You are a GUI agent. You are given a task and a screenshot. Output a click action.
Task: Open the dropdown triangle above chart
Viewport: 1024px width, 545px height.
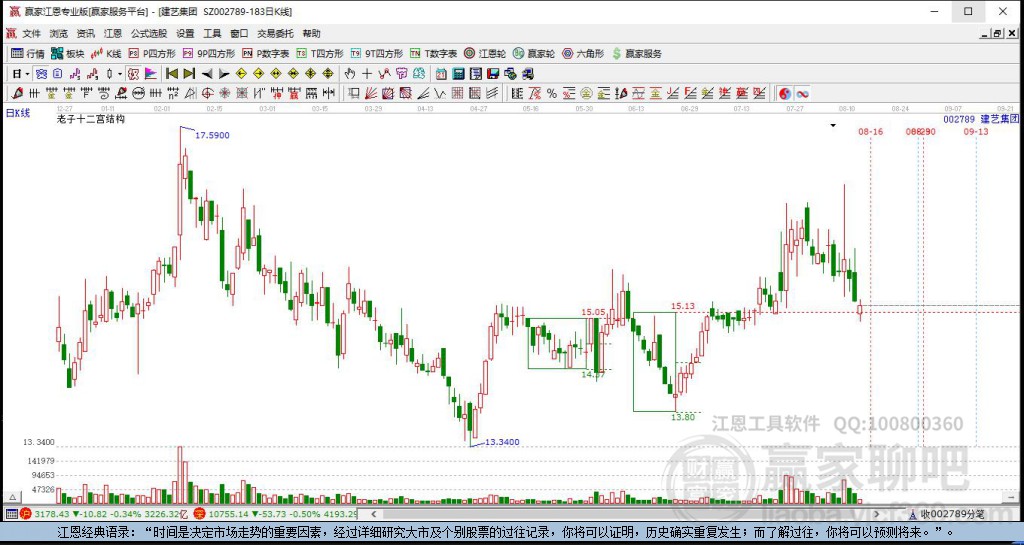[833, 125]
